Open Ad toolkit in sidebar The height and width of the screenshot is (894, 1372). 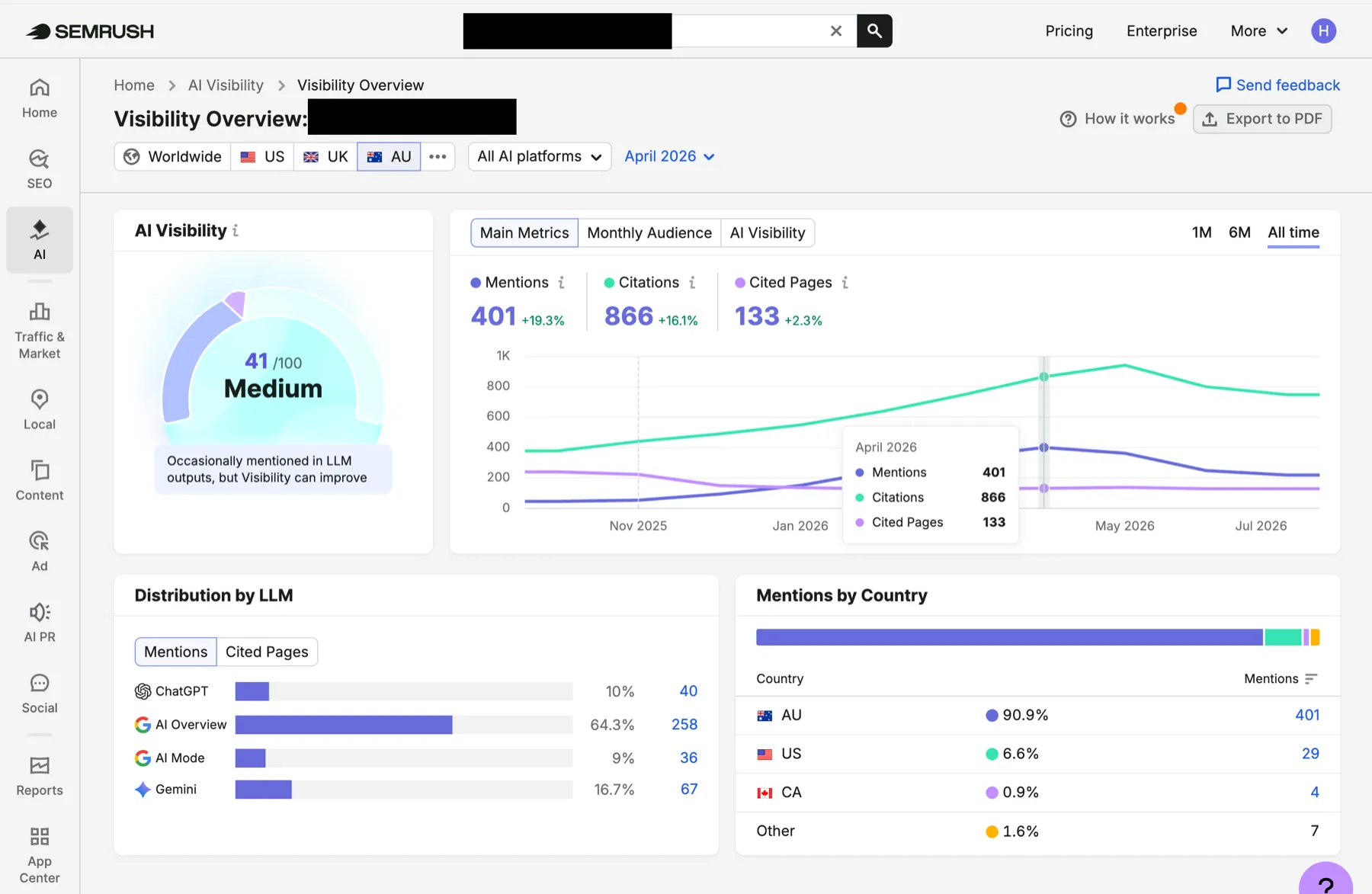click(x=40, y=551)
